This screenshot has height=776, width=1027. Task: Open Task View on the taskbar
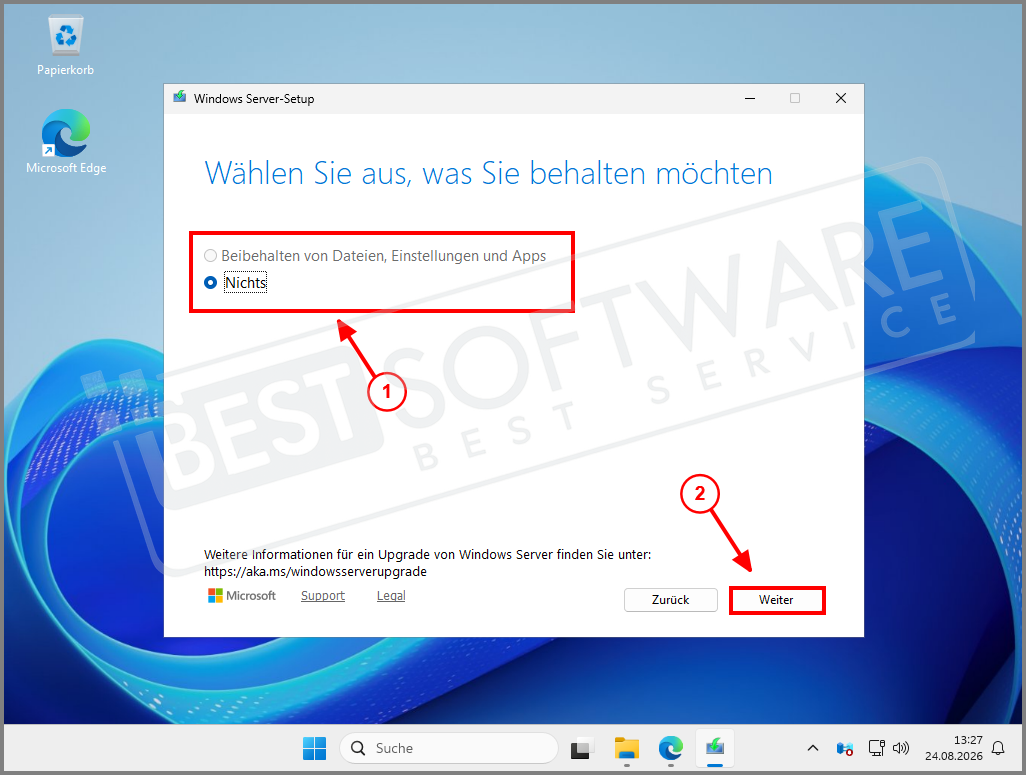(x=582, y=748)
